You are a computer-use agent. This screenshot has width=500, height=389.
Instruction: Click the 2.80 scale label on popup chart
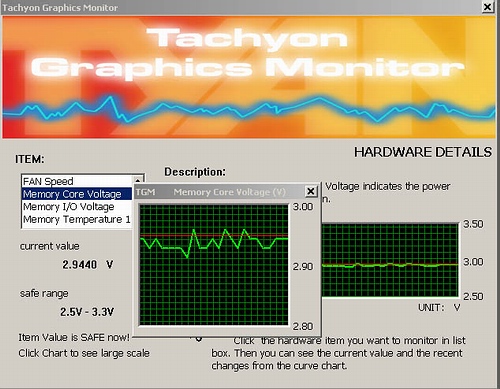[x=303, y=326]
